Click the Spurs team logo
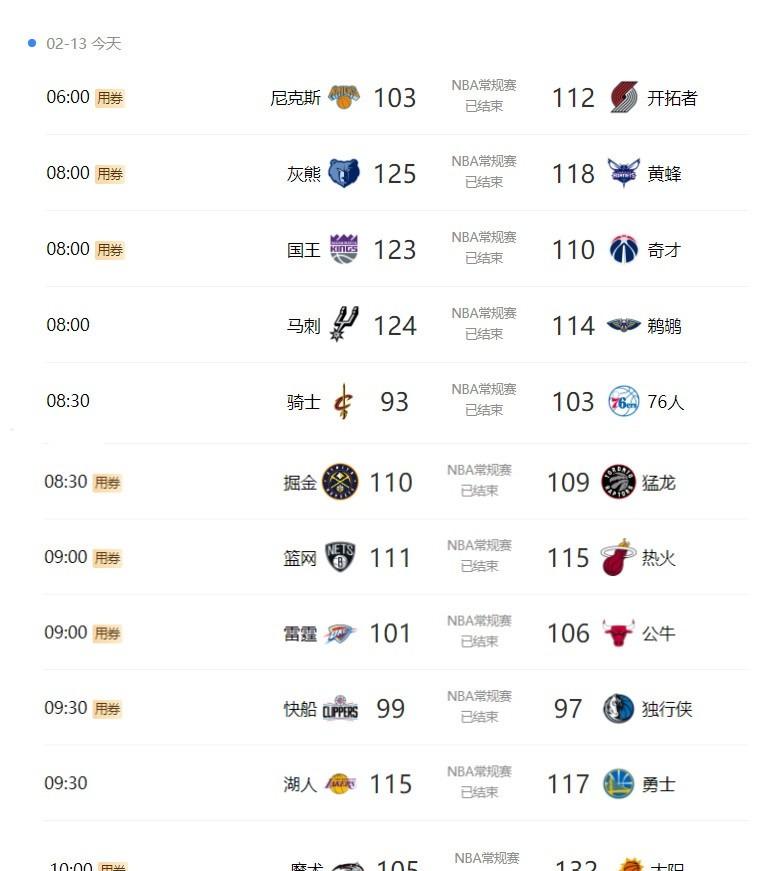 [x=344, y=324]
